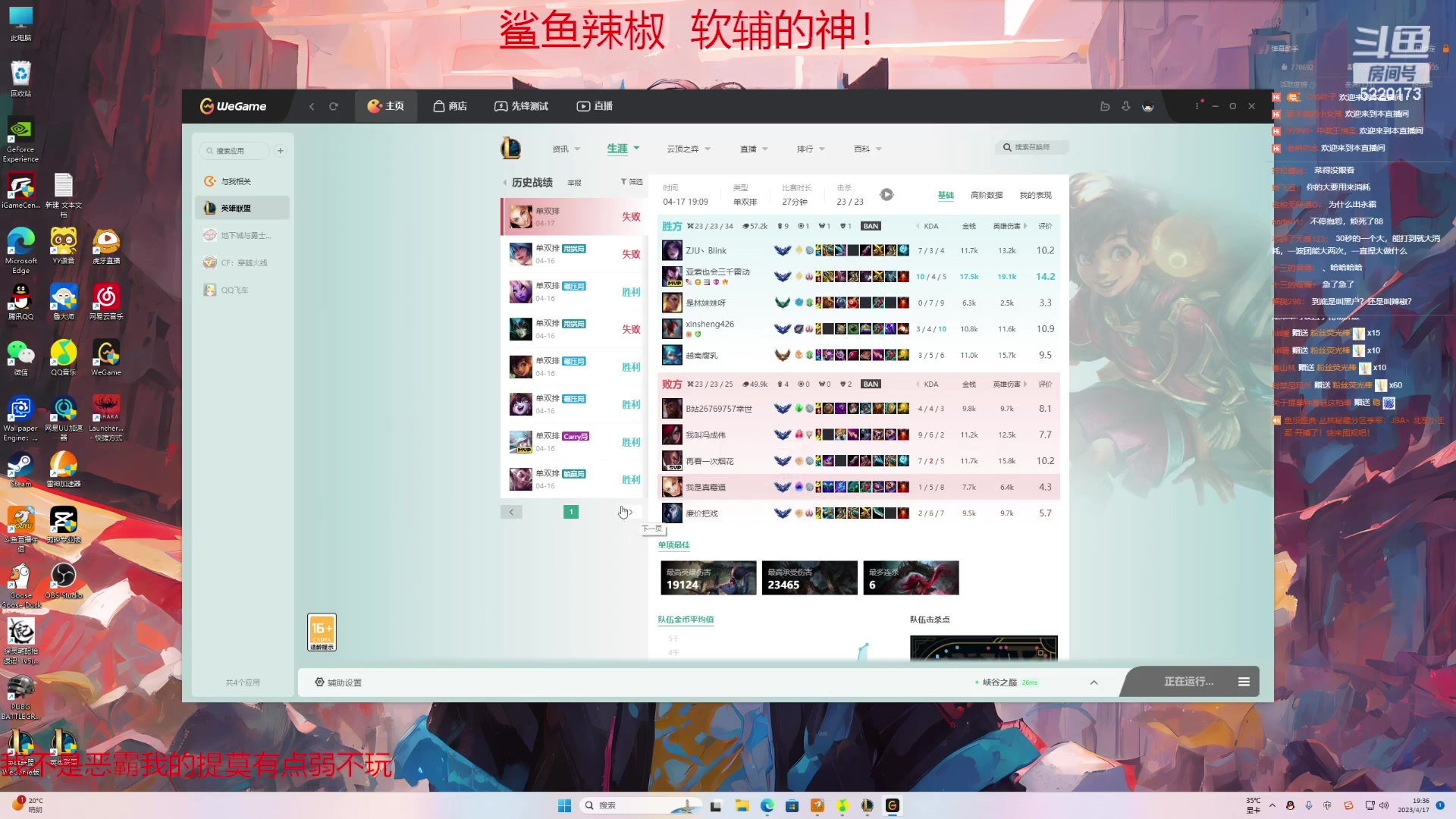Click the download icon in WeGame title bar

pyautogui.click(x=1125, y=106)
